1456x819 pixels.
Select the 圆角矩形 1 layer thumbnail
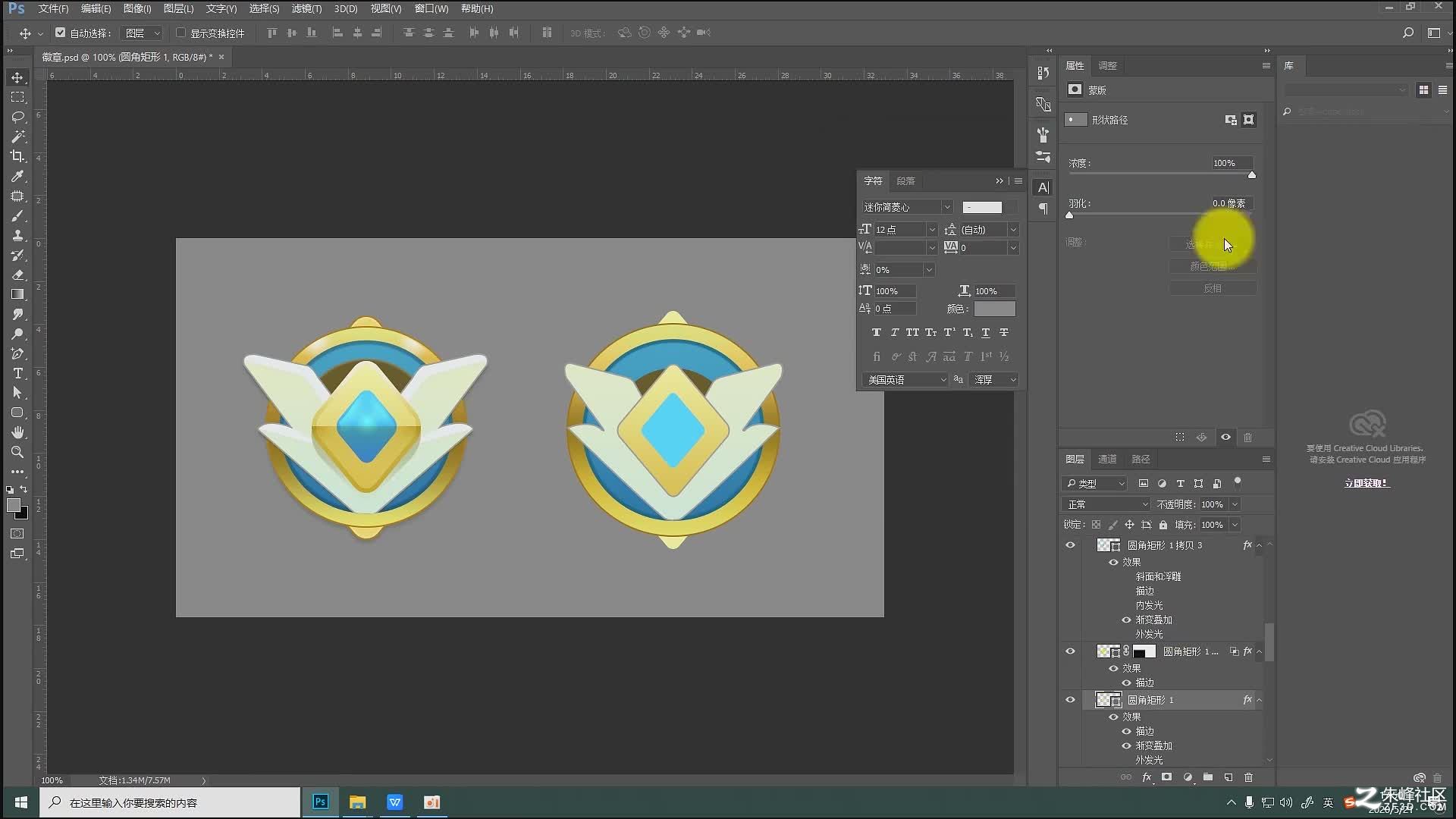tap(1108, 700)
